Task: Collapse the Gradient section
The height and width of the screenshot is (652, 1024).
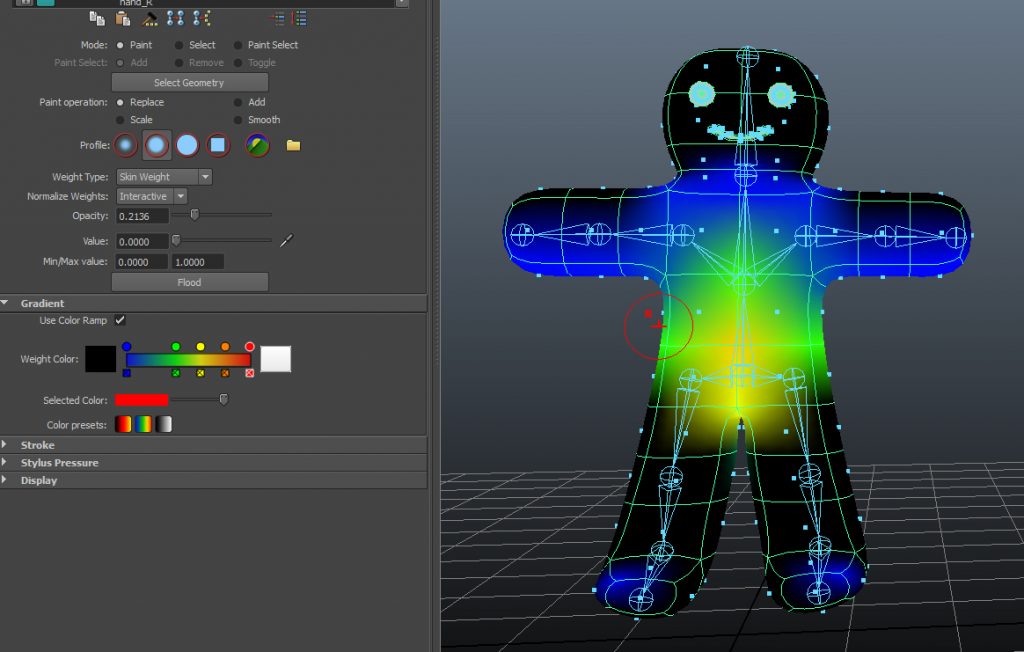Action: click(5, 303)
